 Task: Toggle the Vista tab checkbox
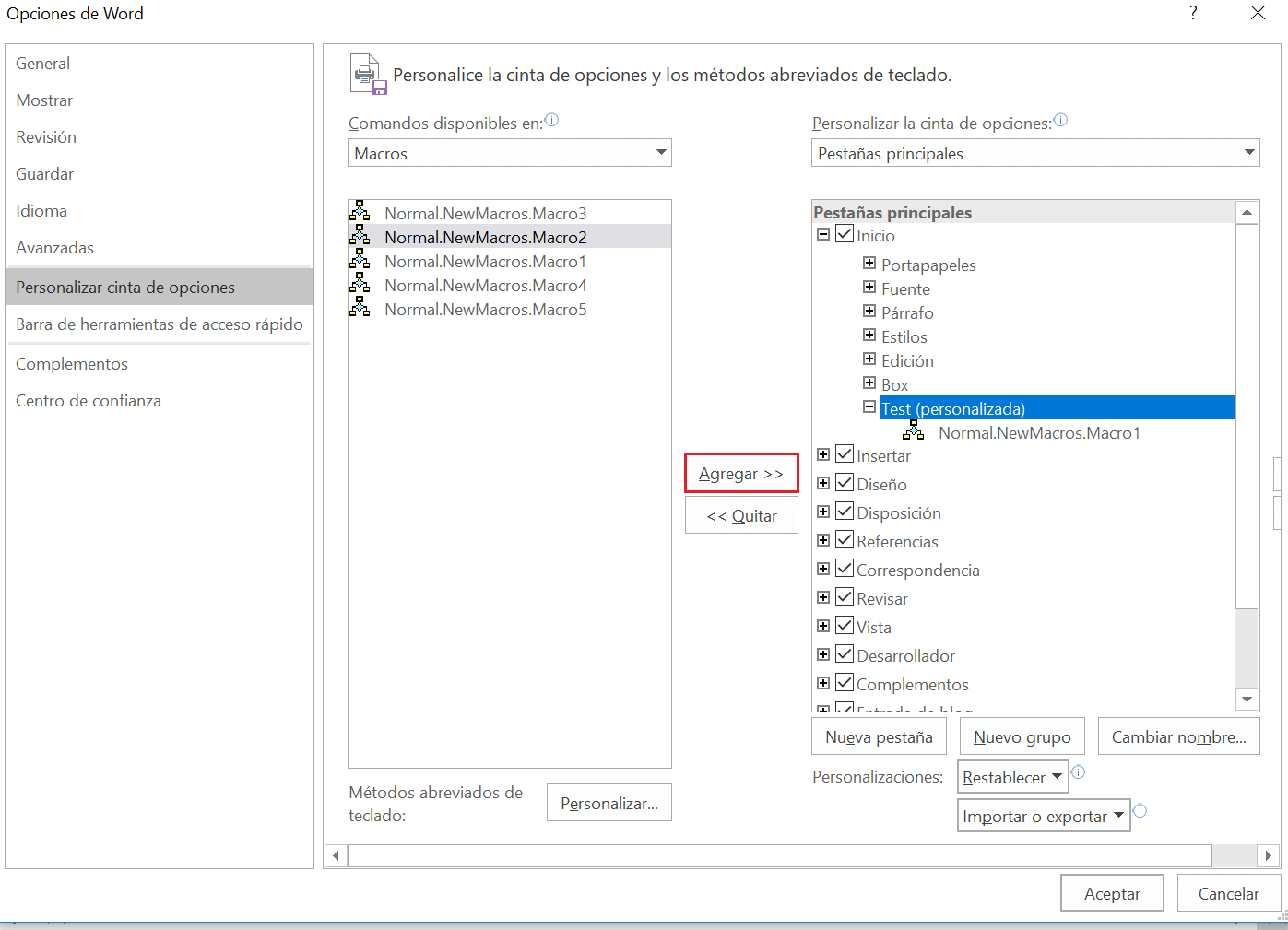845,626
